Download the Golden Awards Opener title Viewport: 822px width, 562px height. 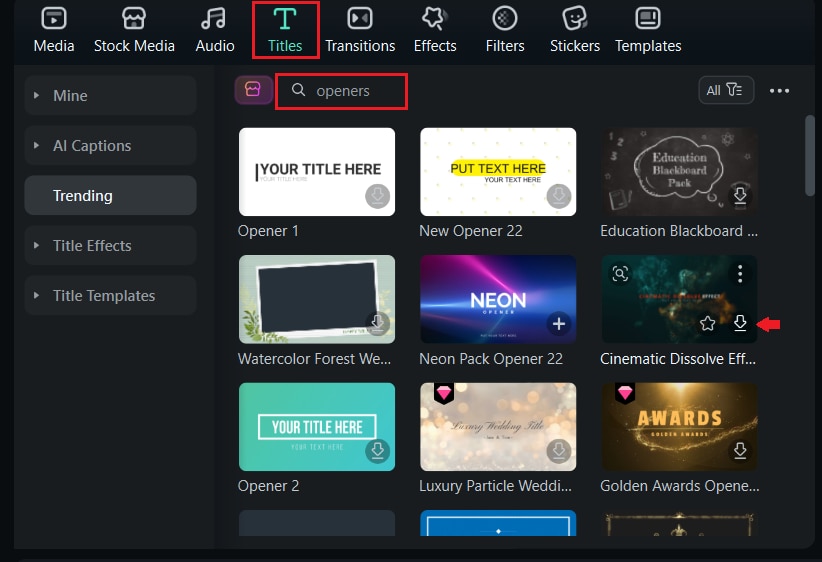point(740,451)
